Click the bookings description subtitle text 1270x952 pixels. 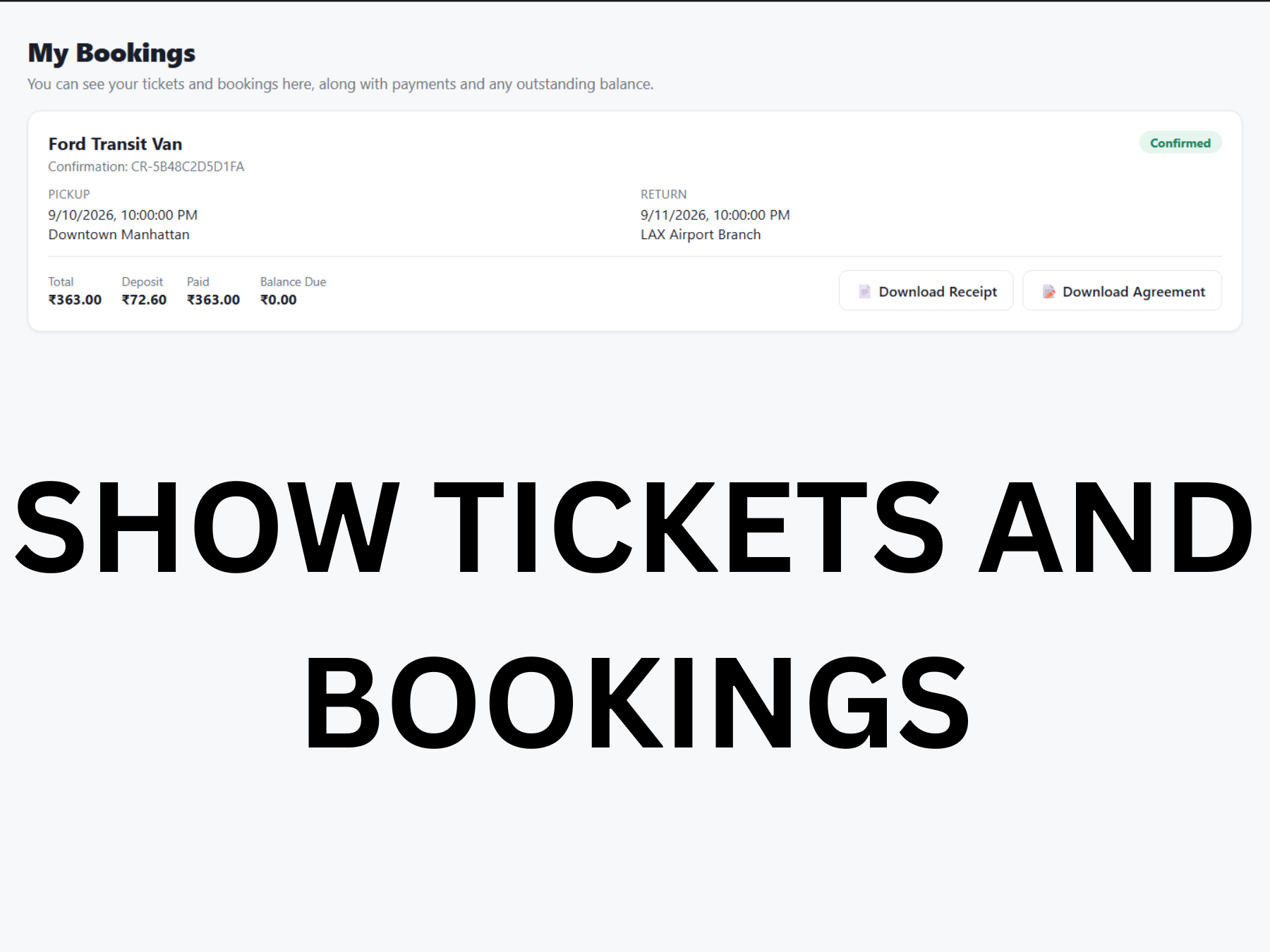[x=341, y=84]
